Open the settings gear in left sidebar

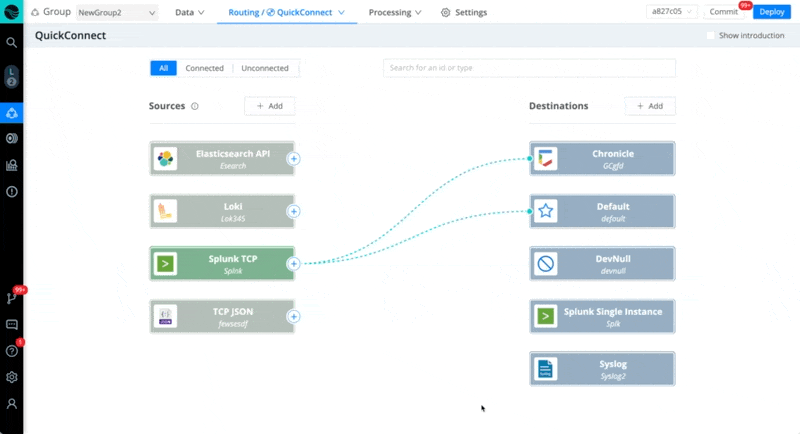(x=12, y=377)
